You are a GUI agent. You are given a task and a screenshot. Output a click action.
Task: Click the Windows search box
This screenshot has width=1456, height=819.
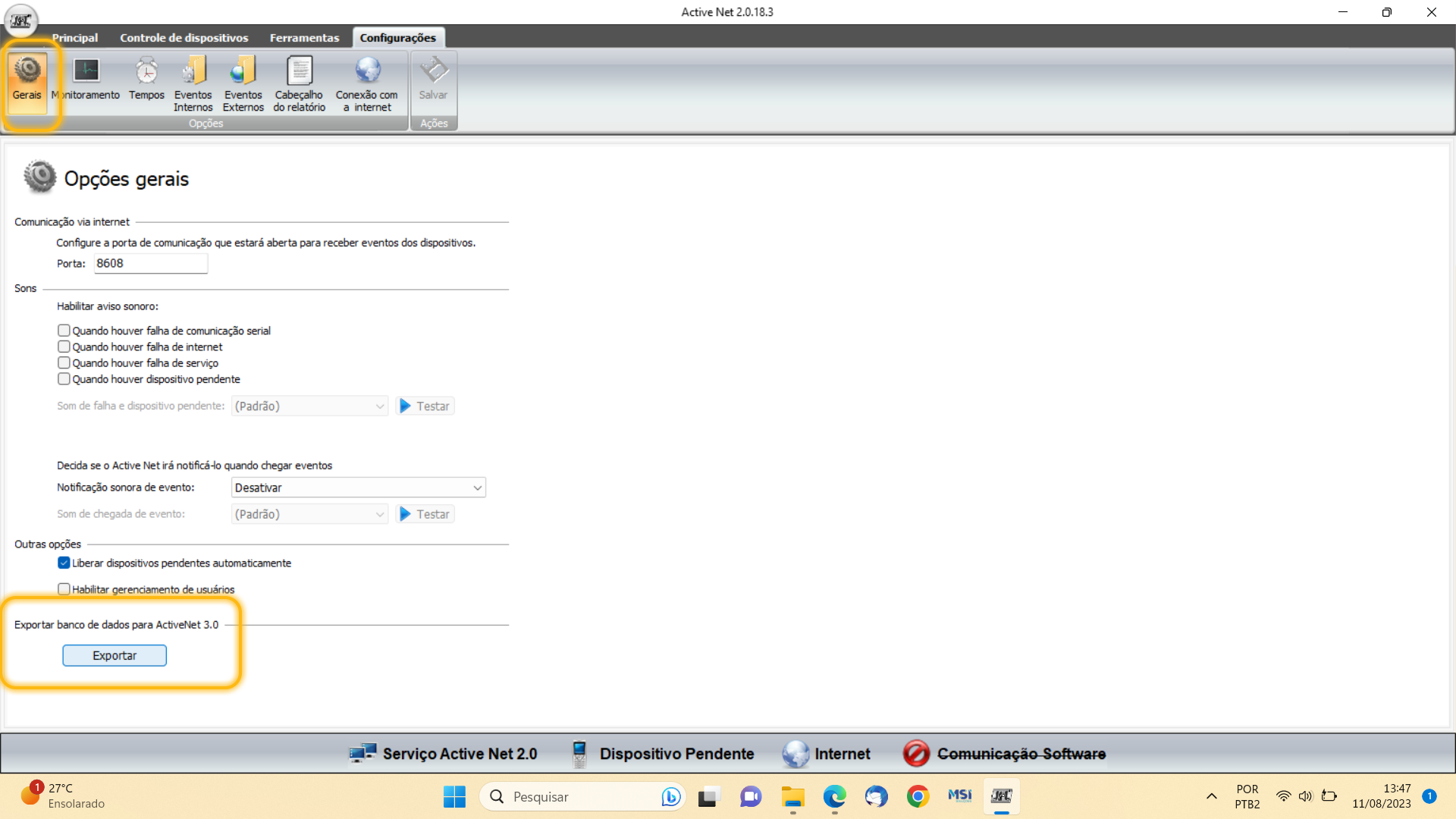pos(582,797)
